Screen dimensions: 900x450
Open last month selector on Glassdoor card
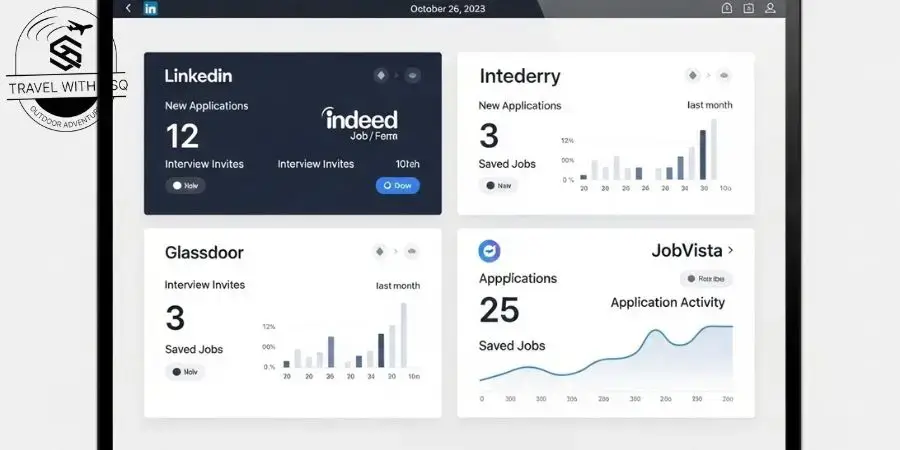398,285
